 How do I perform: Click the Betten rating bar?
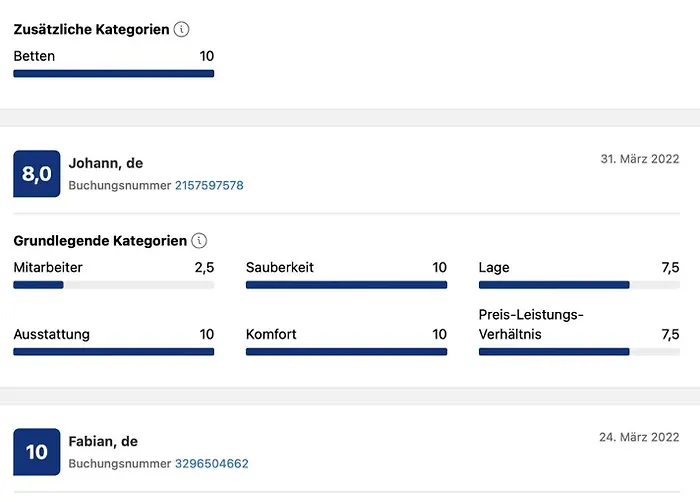pos(114,73)
